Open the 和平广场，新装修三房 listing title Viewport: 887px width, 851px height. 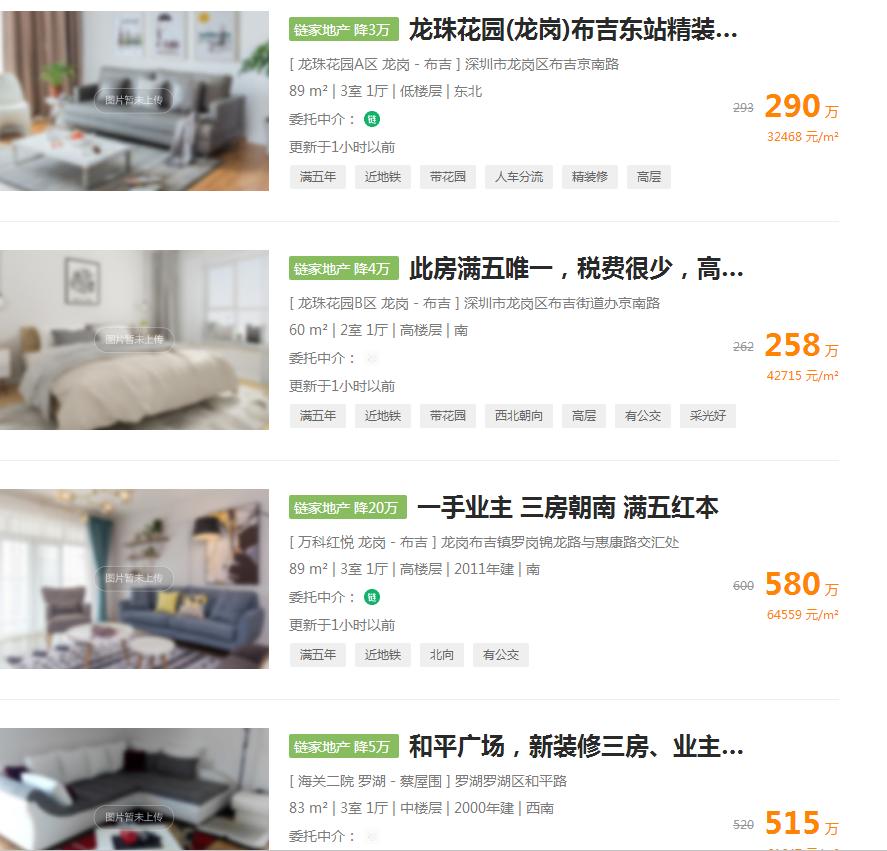click(575, 746)
